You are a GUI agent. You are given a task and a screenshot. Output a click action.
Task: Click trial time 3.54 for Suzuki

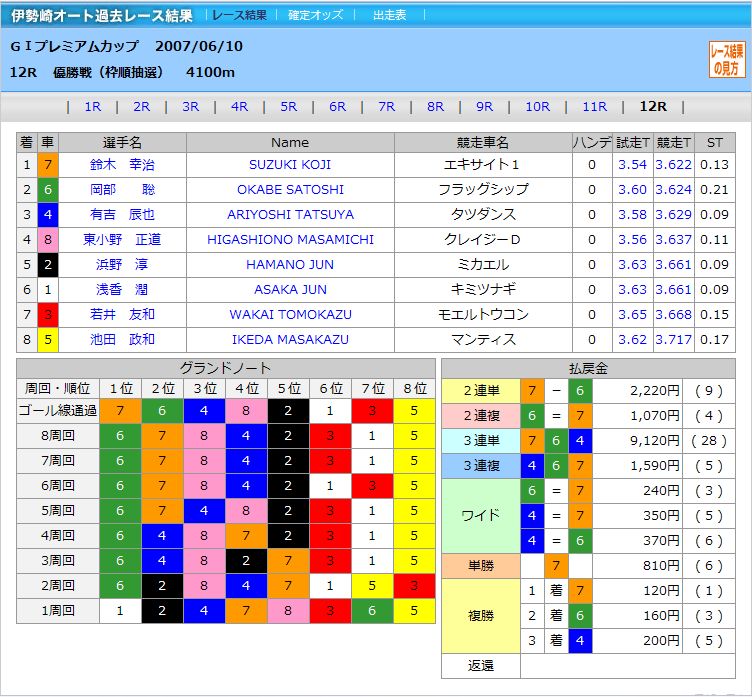click(632, 165)
